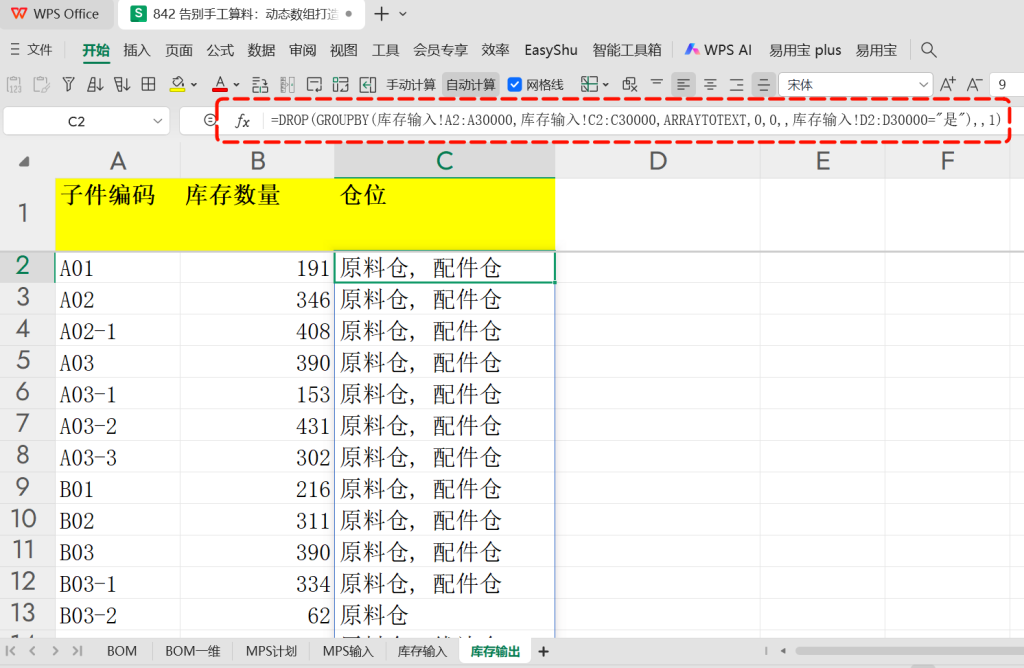
Task: Click the WPS Office home tab
Action: point(55,14)
